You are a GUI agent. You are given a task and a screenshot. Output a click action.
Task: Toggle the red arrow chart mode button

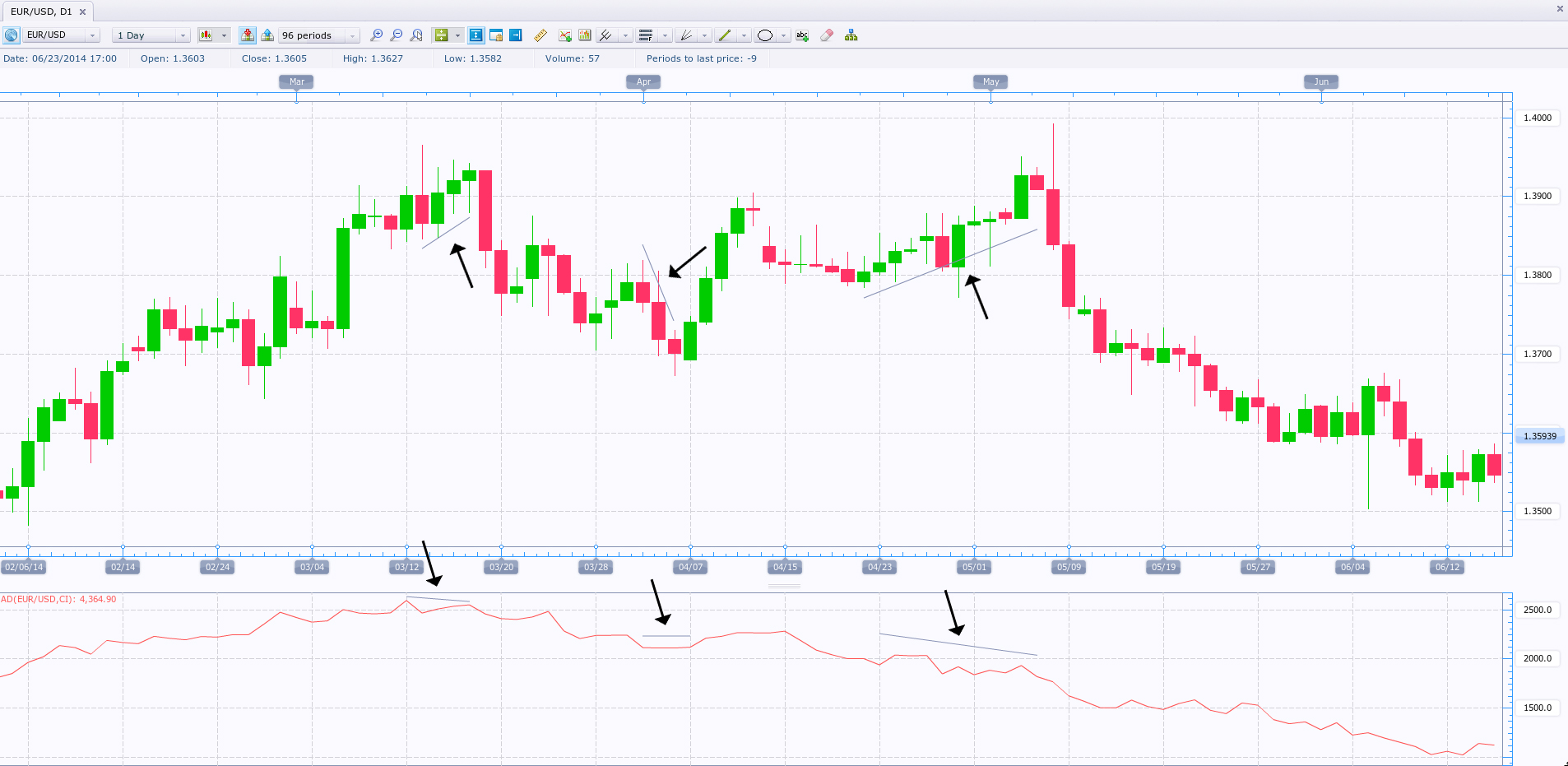(247, 35)
